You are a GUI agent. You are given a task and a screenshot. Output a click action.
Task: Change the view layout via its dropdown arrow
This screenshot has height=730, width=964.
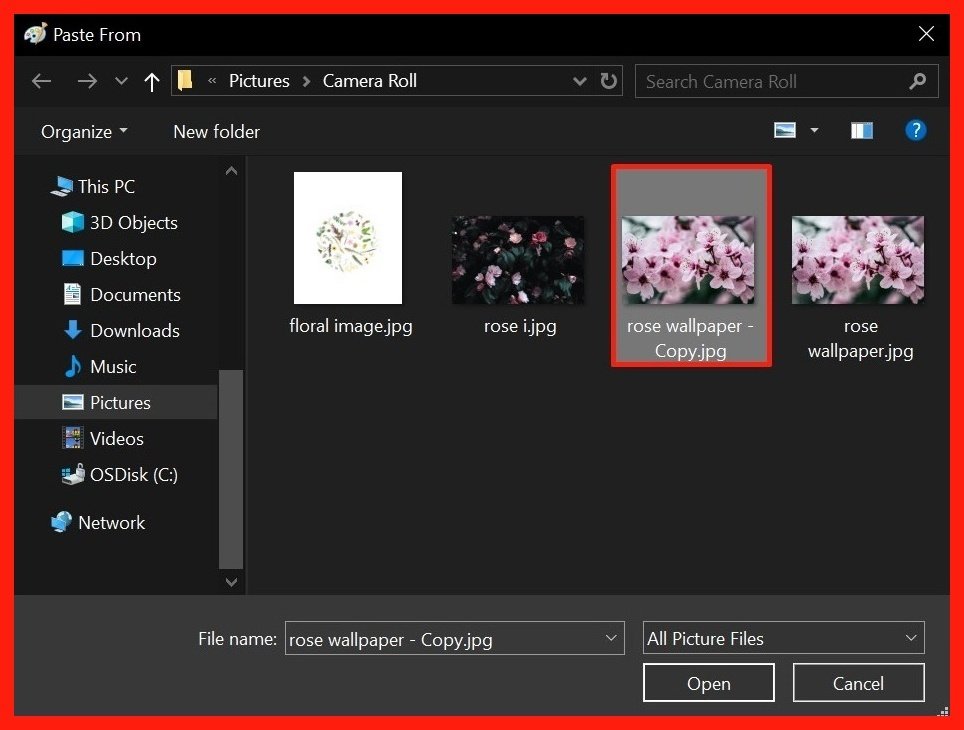click(x=813, y=129)
